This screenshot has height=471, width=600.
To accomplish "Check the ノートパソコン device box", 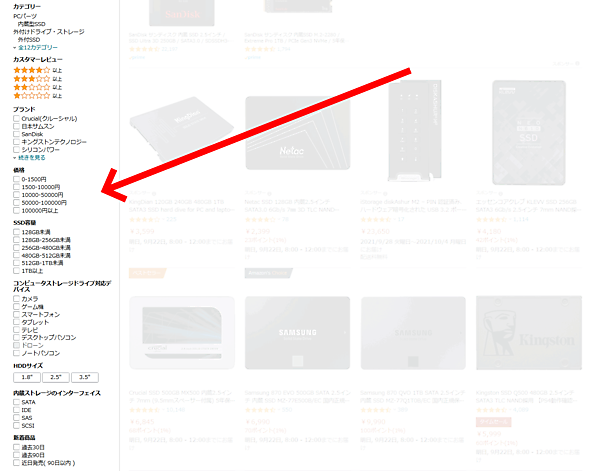I will tap(16, 353).
